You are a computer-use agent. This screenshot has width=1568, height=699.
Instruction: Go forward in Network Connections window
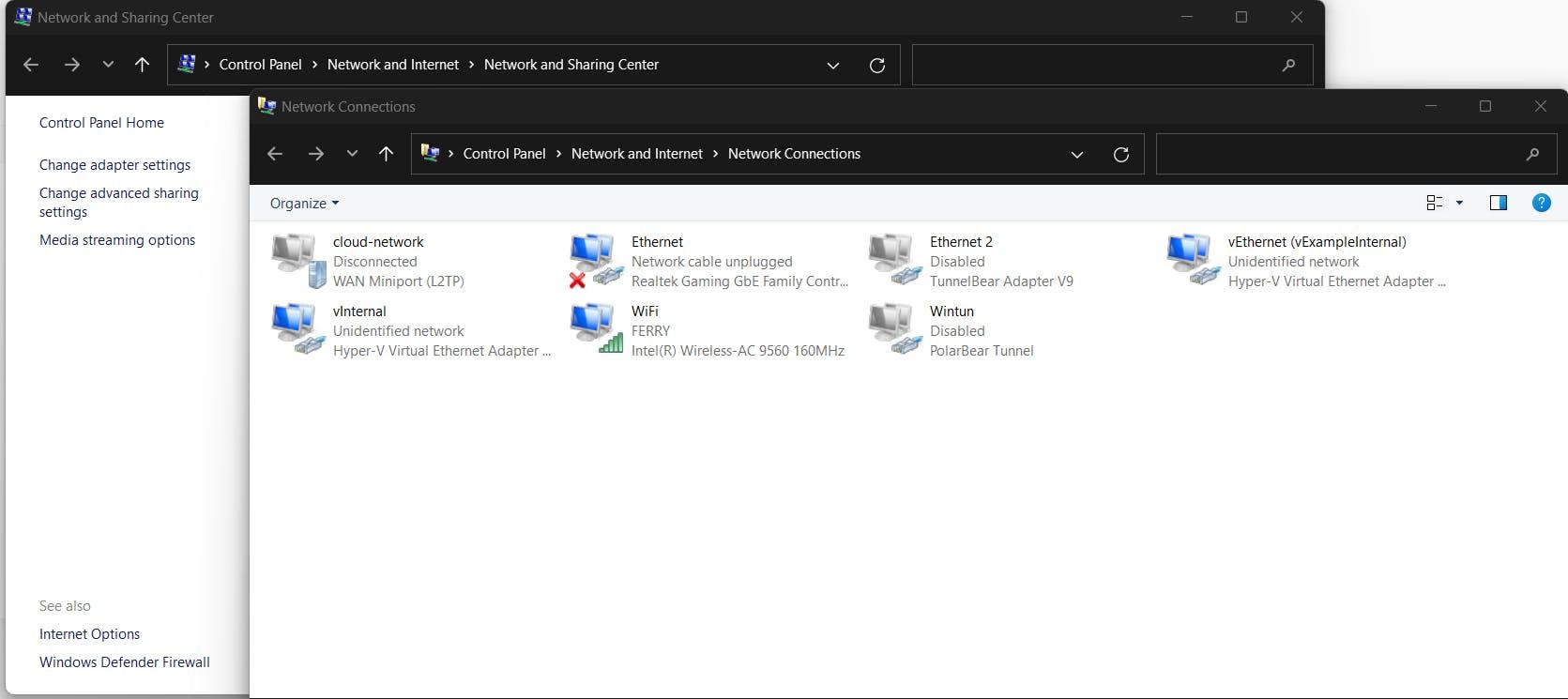(316, 154)
